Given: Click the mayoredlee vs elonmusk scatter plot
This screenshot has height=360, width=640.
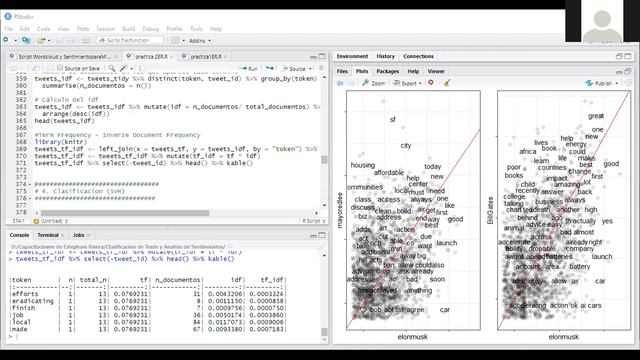Looking at the screenshot, I should pos(413,210).
